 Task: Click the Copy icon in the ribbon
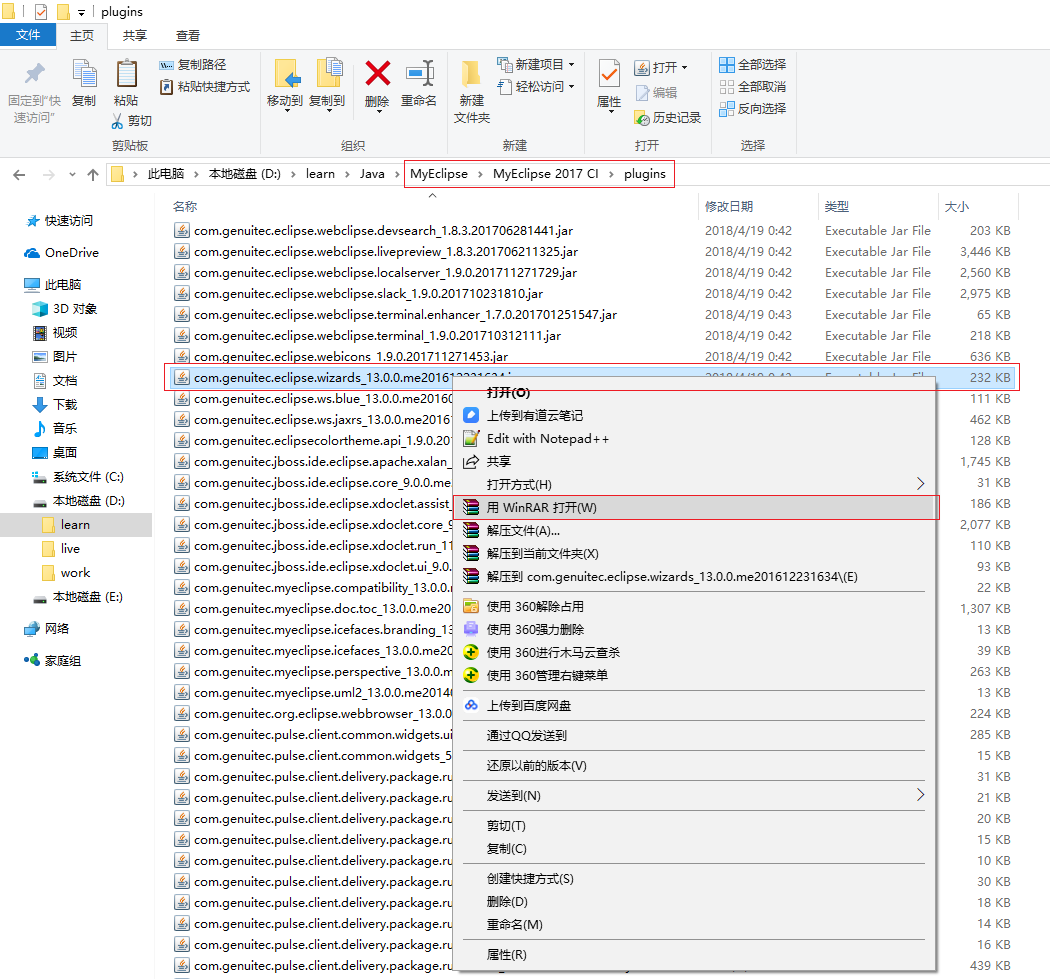(x=84, y=73)
